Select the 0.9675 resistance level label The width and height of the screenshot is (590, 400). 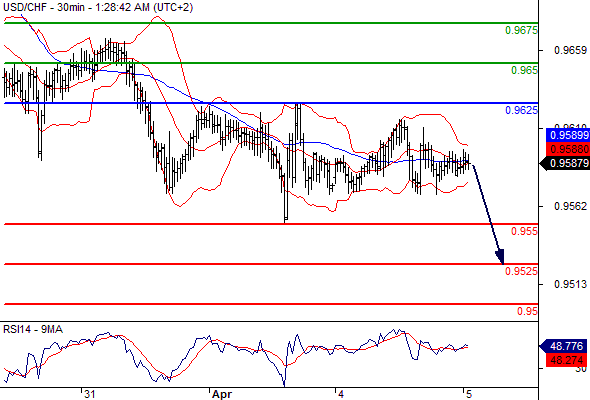click(522, 30)
